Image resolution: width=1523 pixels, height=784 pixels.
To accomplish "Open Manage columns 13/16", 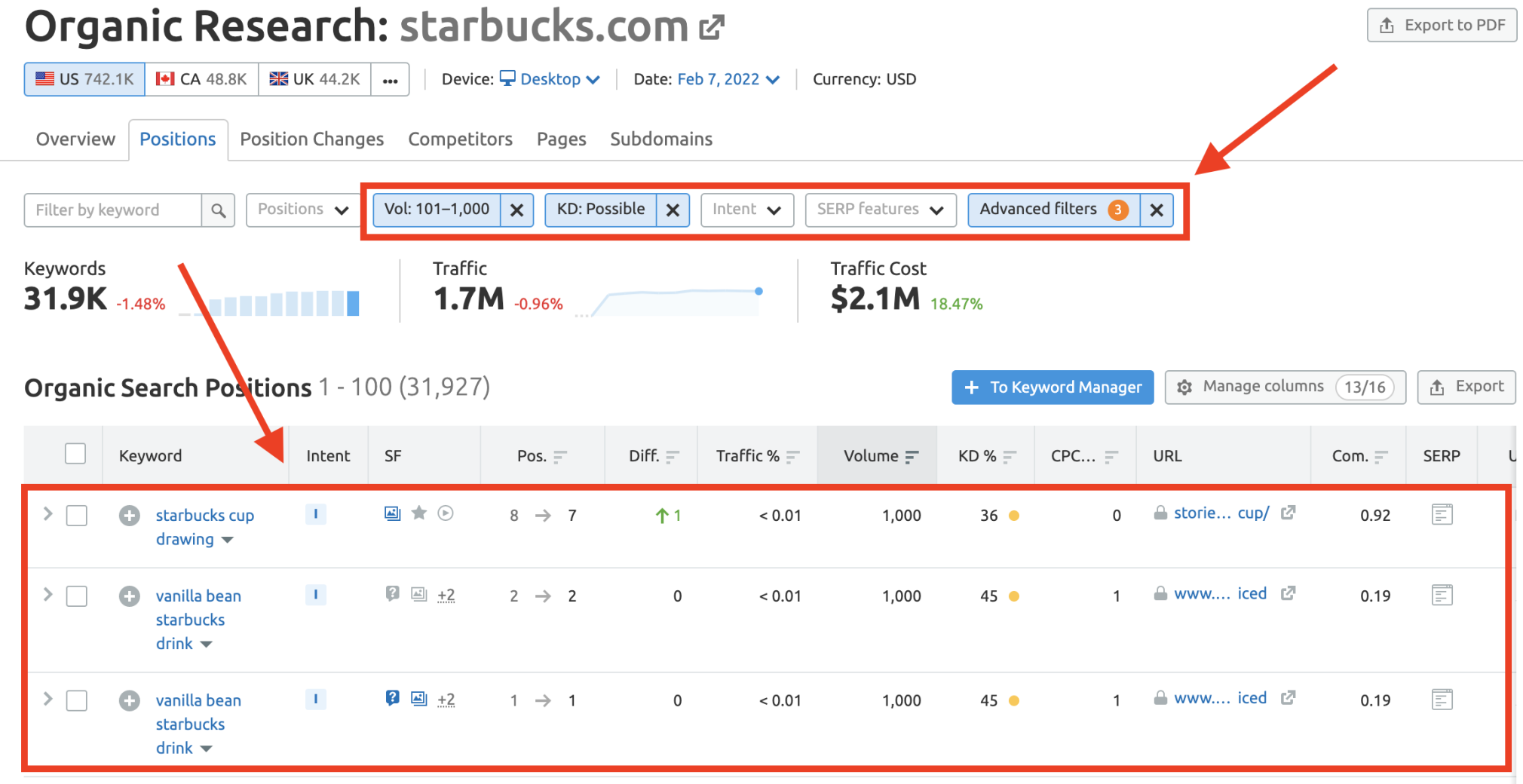I will click(1285, 387).
